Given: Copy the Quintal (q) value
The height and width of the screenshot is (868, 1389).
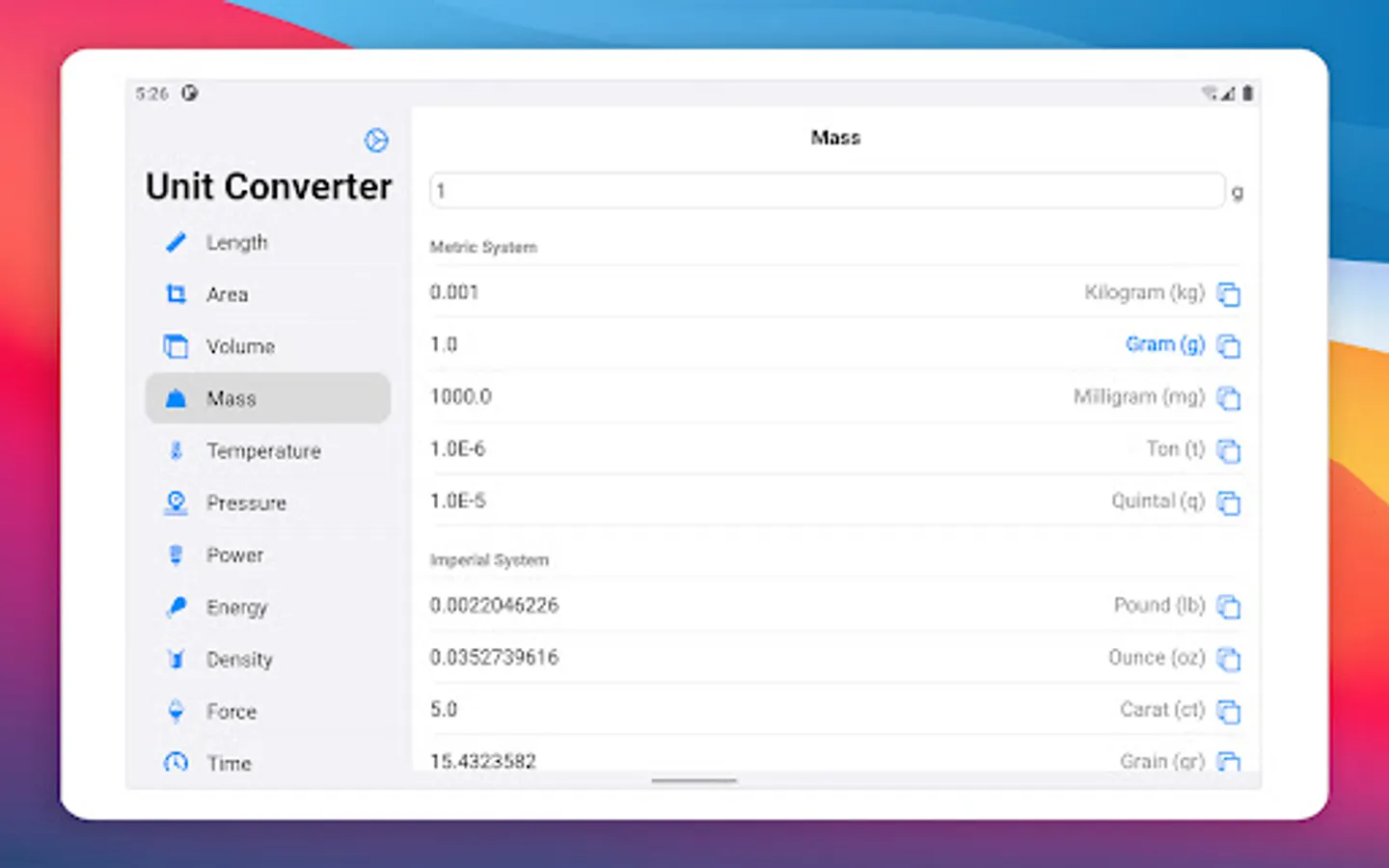Looking at the screenshot, I should tap(1229, 502).
